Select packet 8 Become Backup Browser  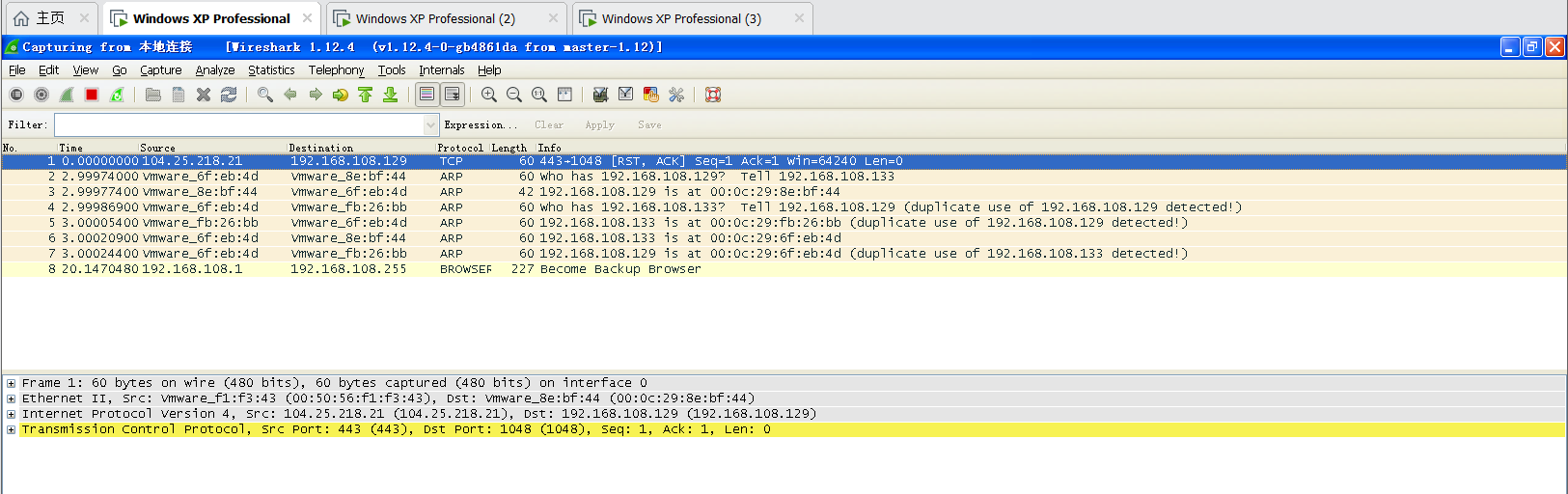tap(784, 269)
